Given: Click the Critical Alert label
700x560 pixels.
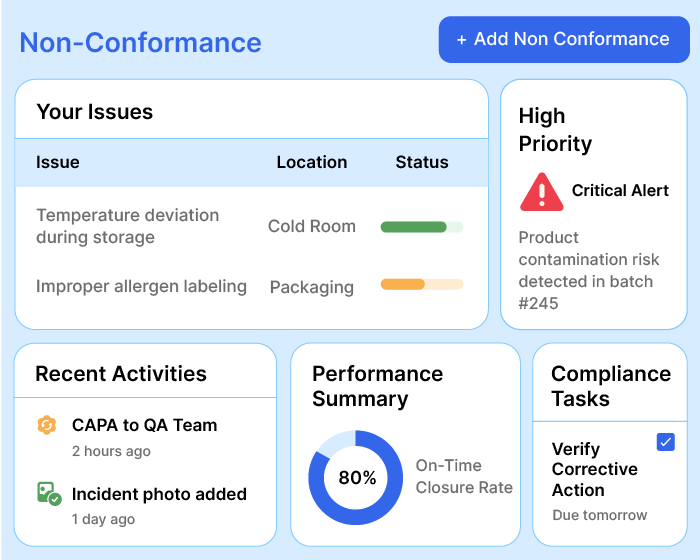Looking at the screenshot, I should click(x=620, y=190).
